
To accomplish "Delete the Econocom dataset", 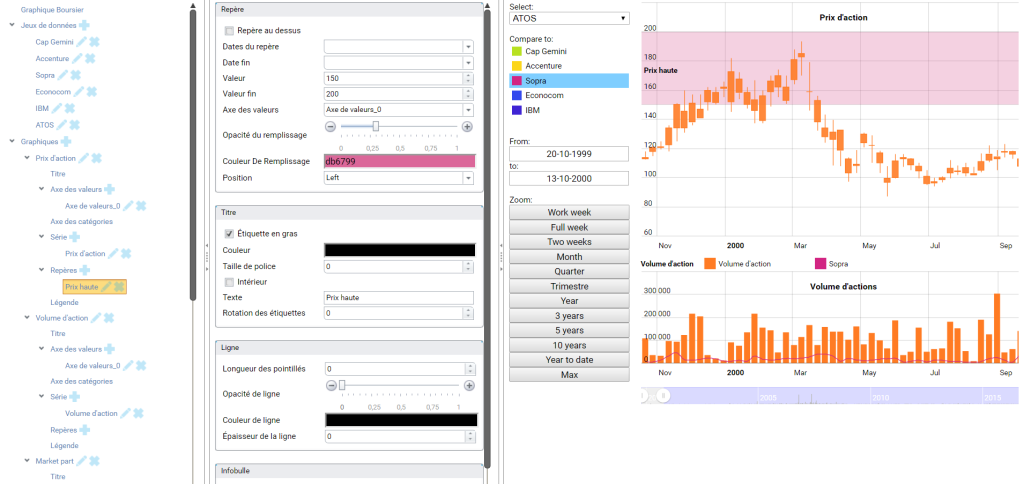I will tap(92, 91).
